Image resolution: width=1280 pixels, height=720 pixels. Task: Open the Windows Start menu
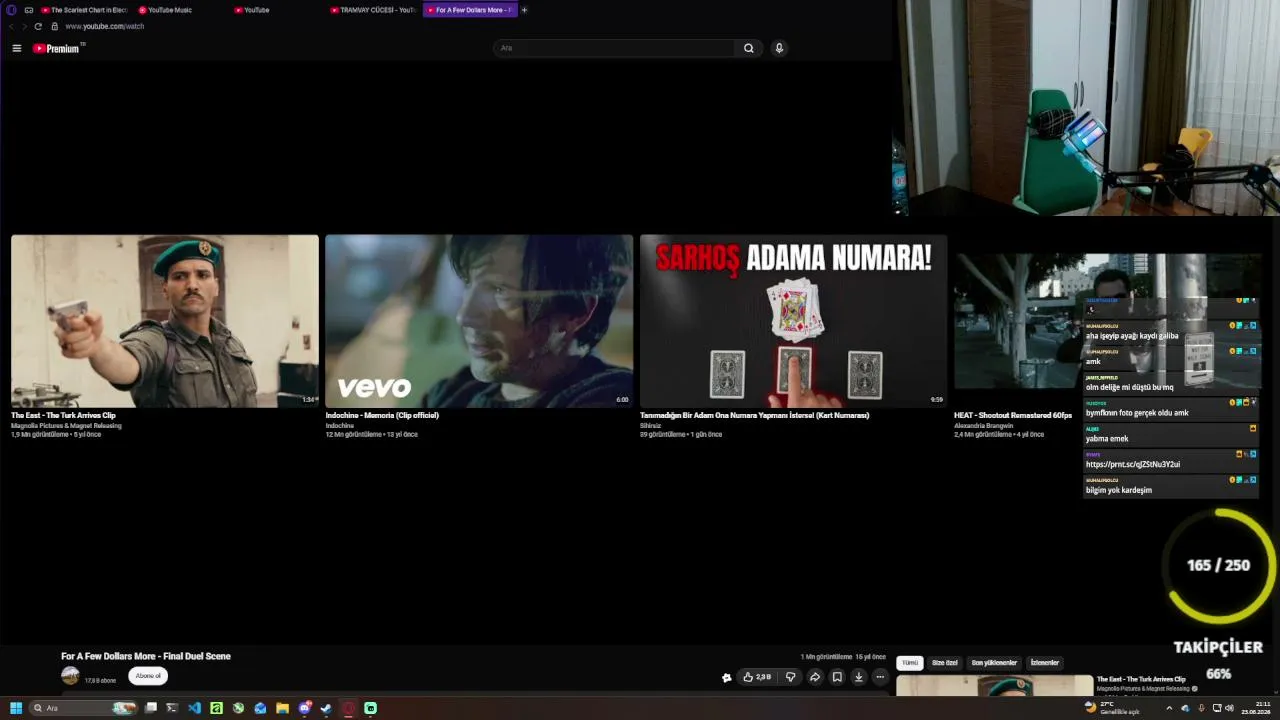tap(16, 708)
